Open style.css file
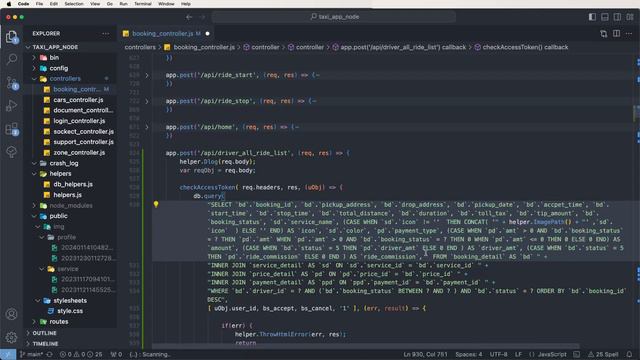Viewport: 640px width, 360px height. 70,311
